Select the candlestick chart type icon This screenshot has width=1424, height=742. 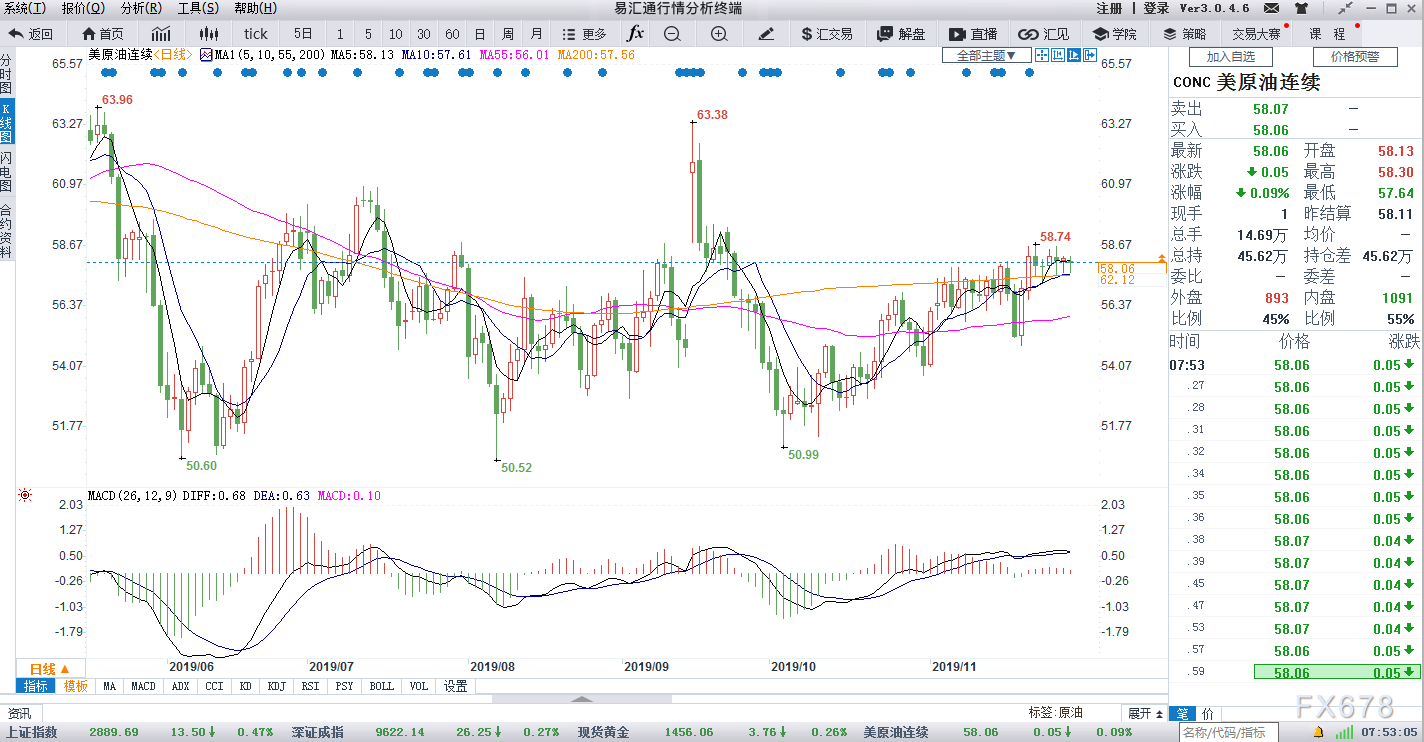[207, 33]
